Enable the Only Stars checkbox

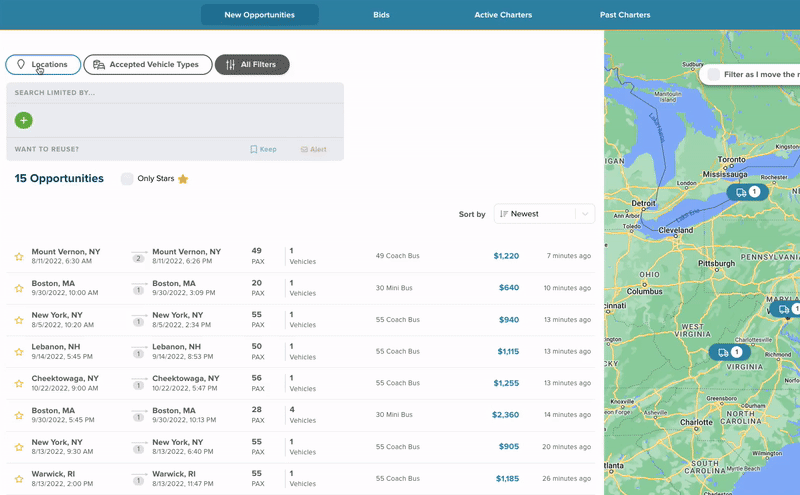(x=127, y=179)
